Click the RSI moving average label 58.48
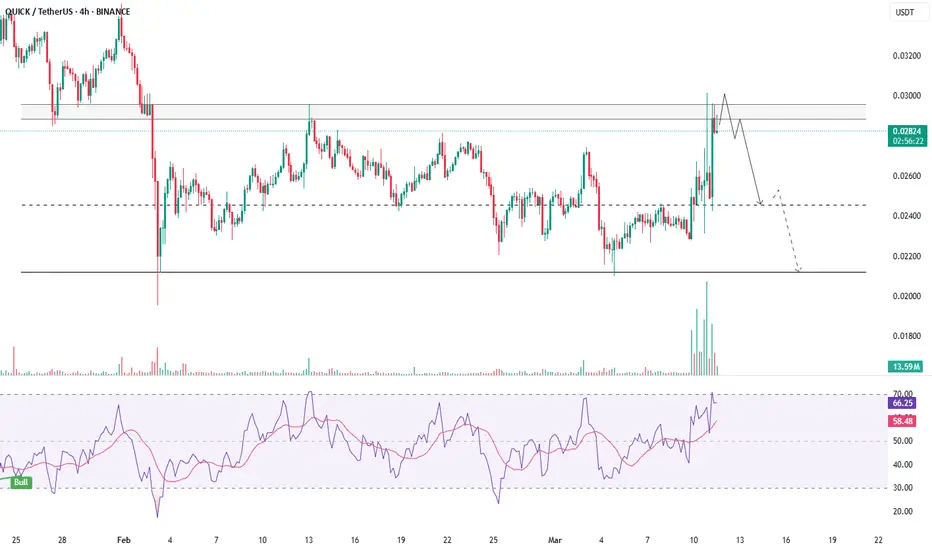This screenshot has width=932, height=550. 902,421
